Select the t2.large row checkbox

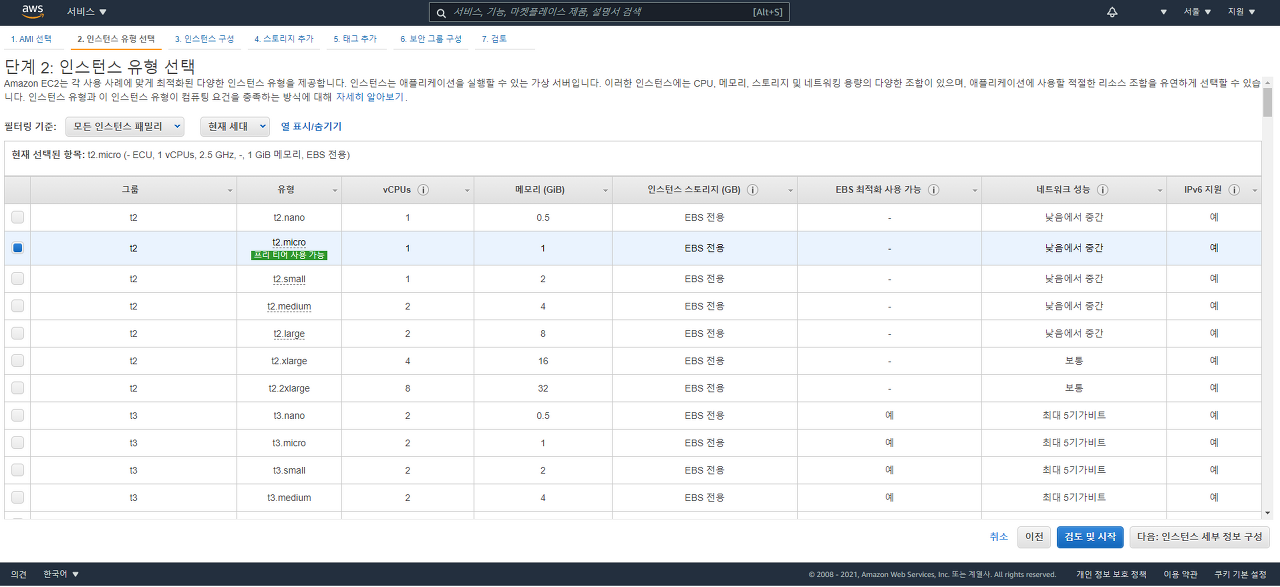[x=17, y=333]
